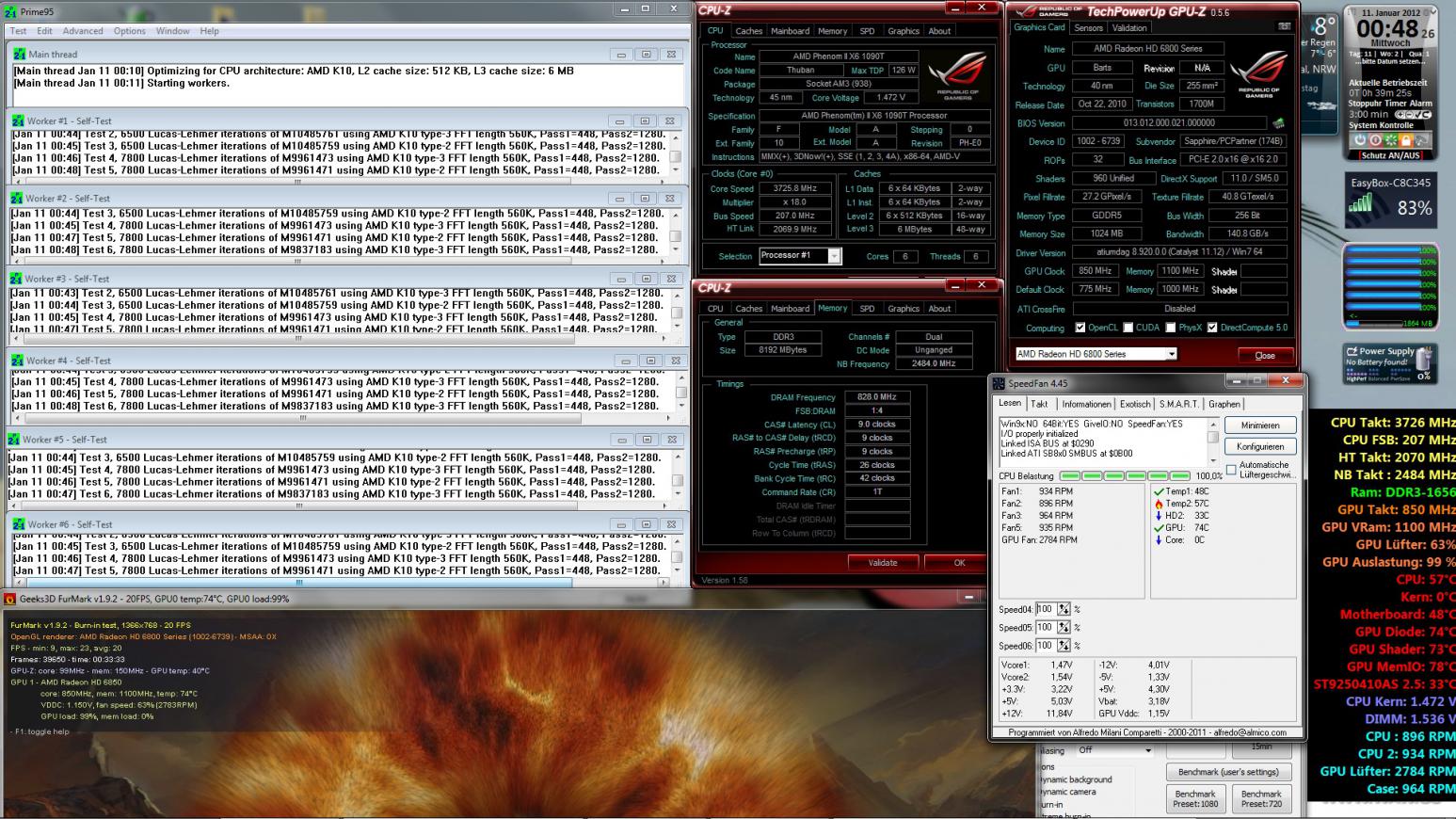This screenshot has height=819, width=1456.
Task: Click the Close button in GPU-Z
Action: click(1264, 356)
